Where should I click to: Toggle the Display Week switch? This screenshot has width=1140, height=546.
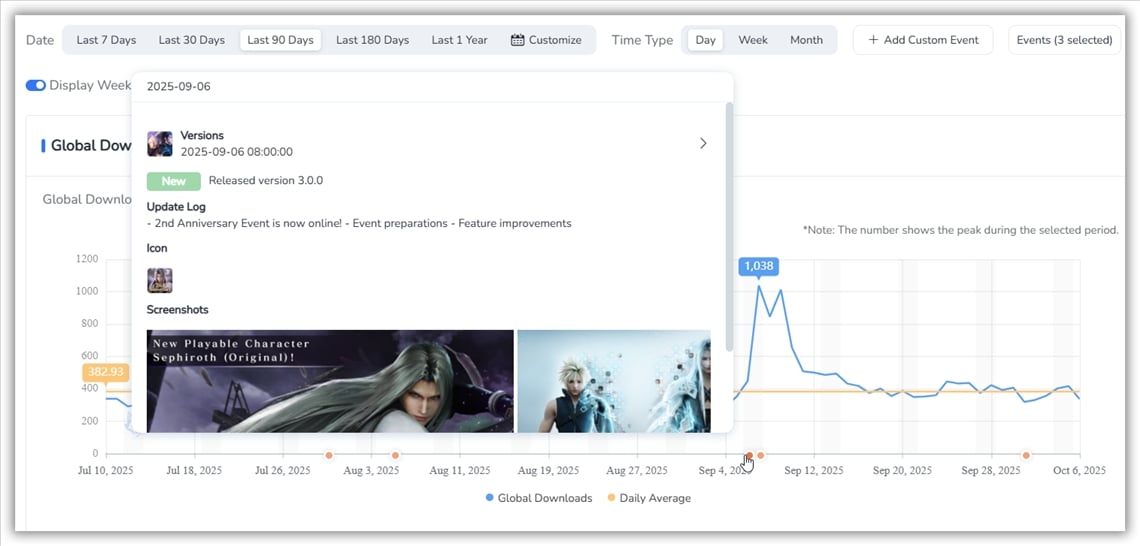point(36,85)
